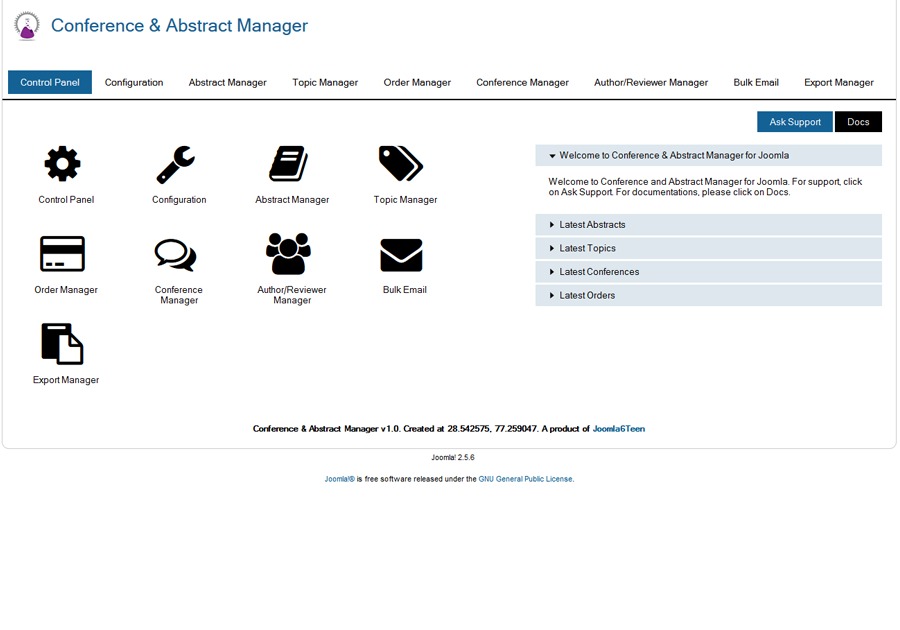Click the Control Panel label under gear
This screenshot has width=900, height=630.
click(66, 200)
